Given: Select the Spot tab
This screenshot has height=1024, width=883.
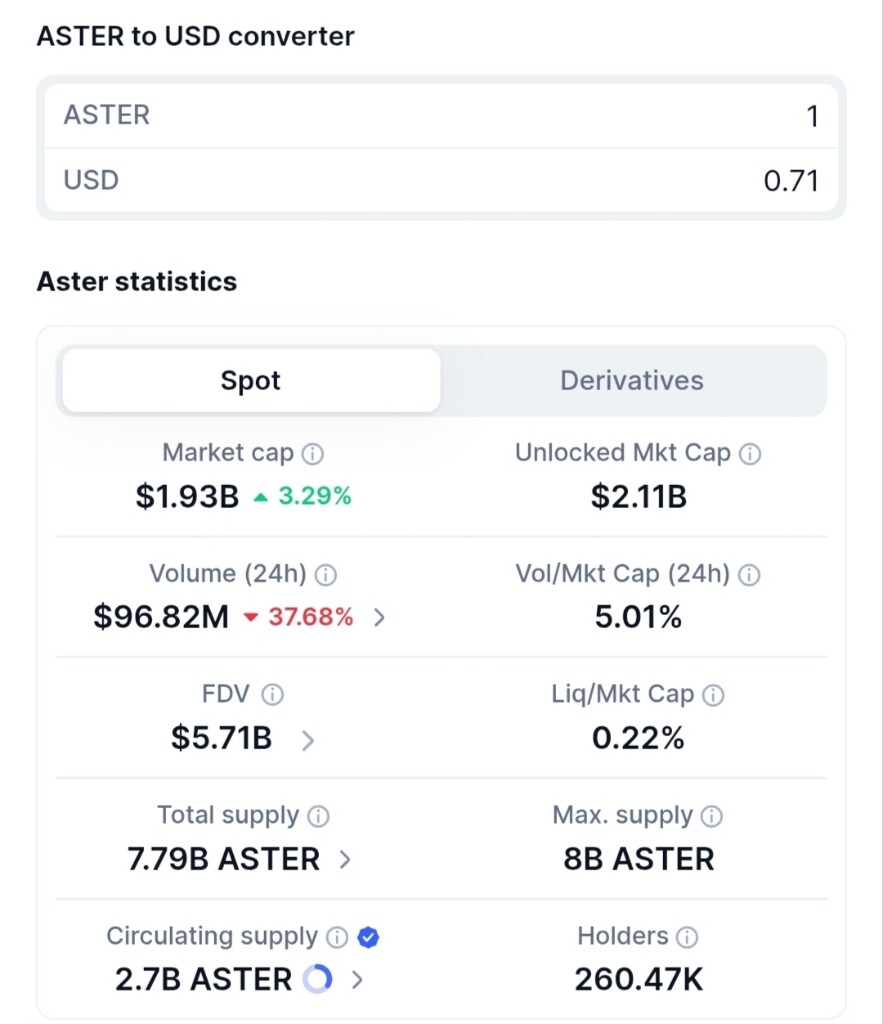Looking at the screenshot, I should pyautogui.click(x=251, y=381).
